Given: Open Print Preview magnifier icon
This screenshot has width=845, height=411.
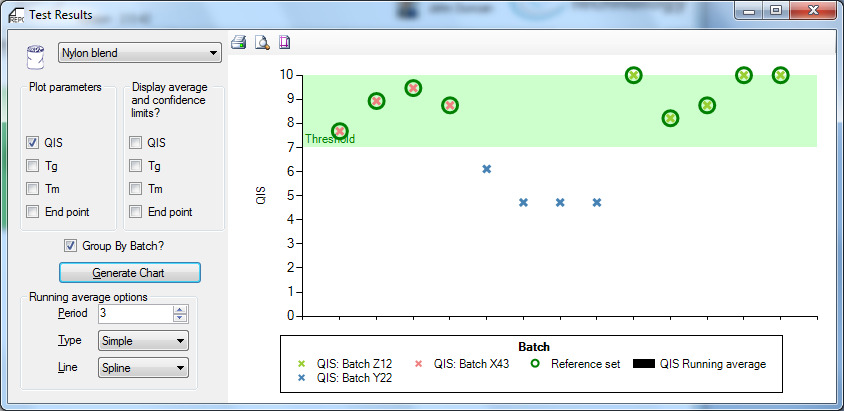Looking at the screenshot, I should pyautogui.click(x=262, y=43).
